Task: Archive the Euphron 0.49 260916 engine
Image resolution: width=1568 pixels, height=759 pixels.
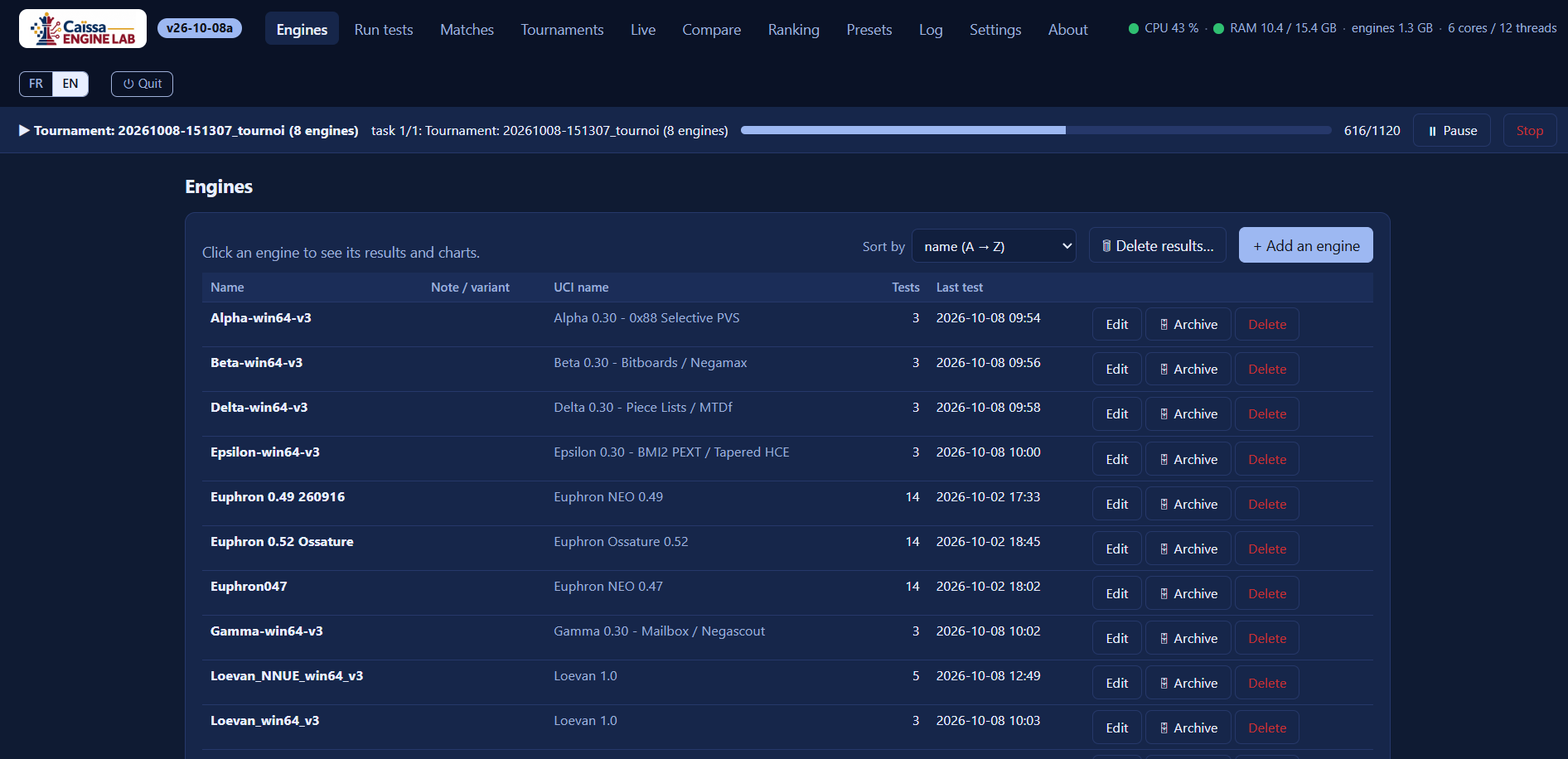Action: [1188, 504]
